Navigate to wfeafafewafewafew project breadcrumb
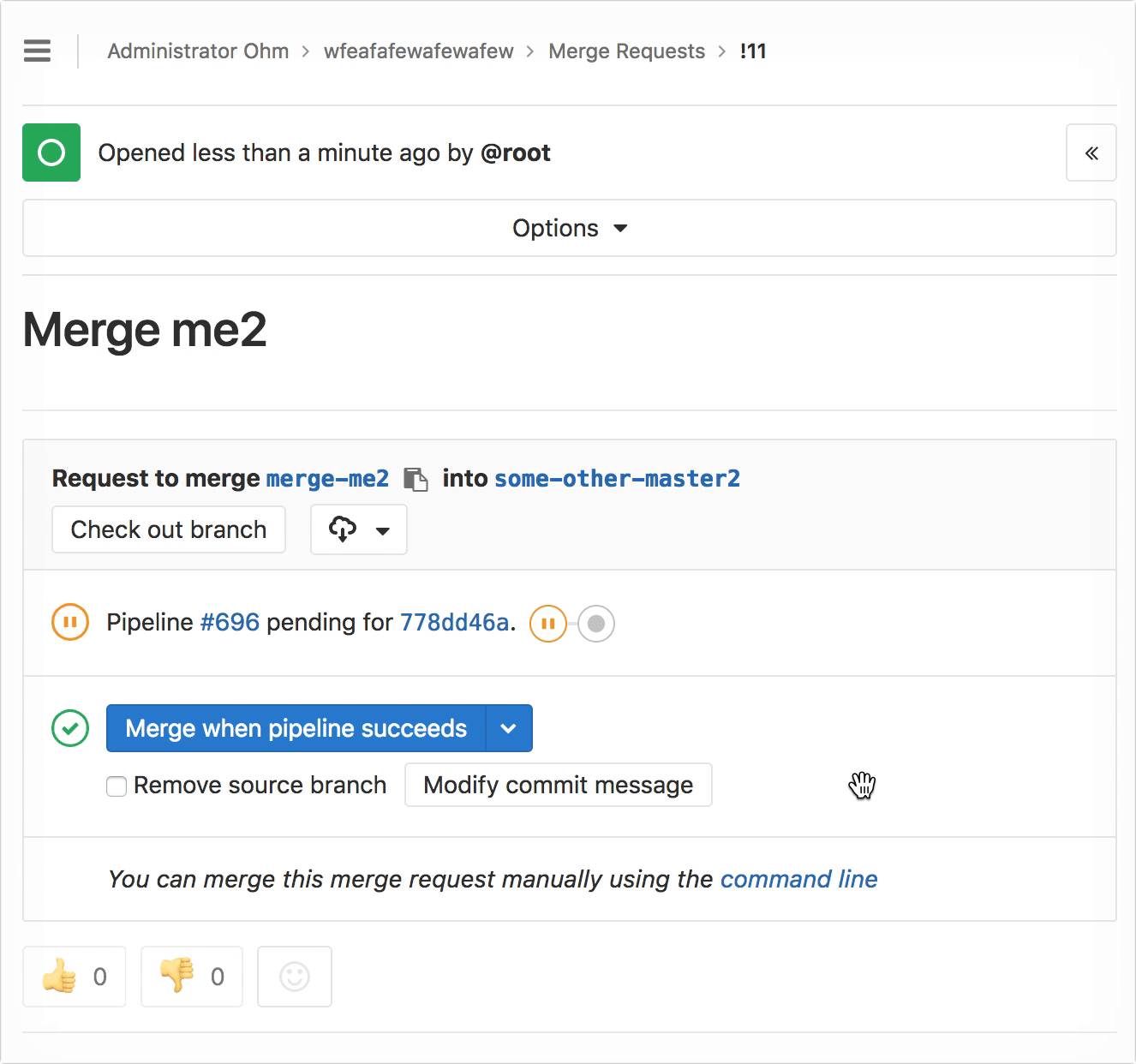 418,51
